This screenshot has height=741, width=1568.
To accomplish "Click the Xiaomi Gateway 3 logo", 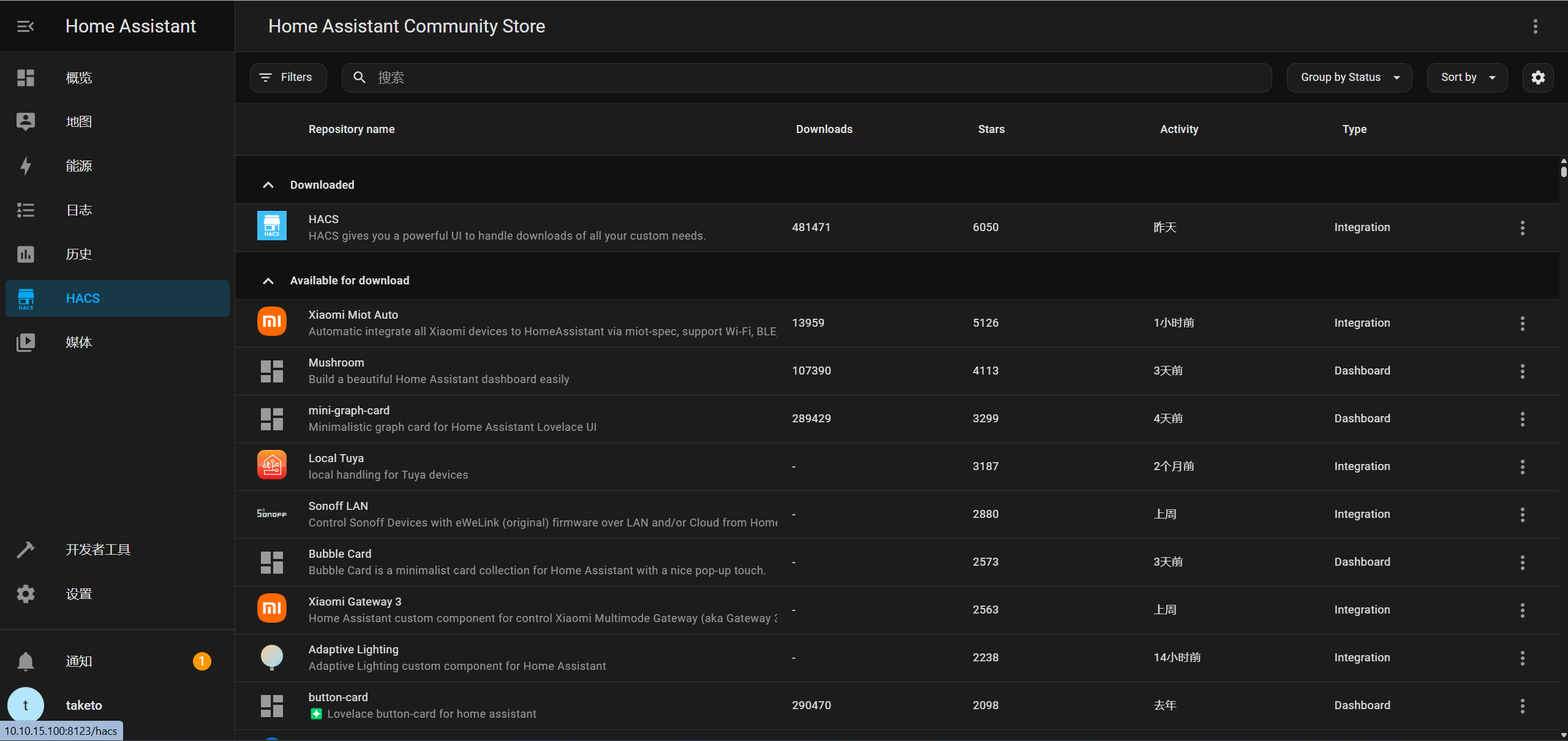I will [x=272, y=608].
